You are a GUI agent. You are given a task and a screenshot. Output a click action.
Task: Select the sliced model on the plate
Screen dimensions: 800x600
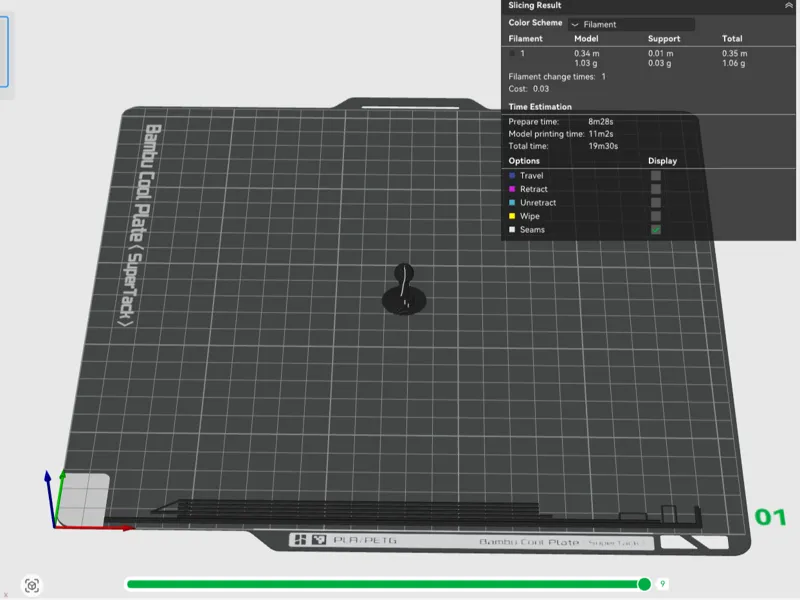[404, 289]
